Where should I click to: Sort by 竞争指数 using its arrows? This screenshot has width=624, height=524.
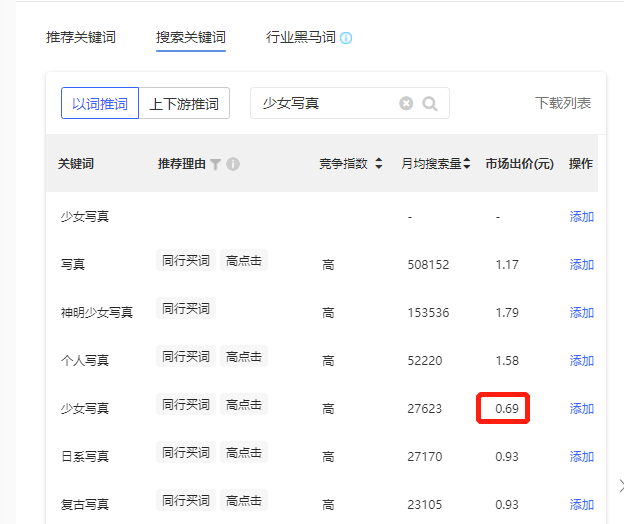[378, 164]
